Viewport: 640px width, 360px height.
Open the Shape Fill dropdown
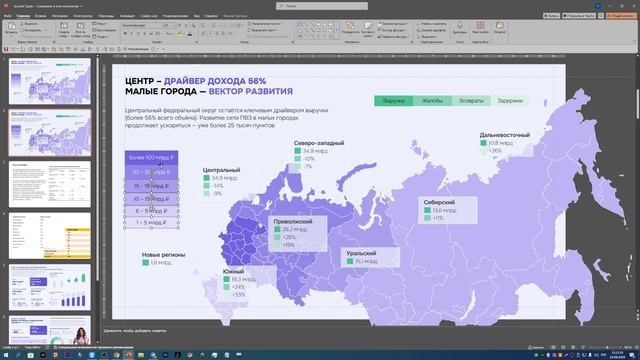point(393,24)
